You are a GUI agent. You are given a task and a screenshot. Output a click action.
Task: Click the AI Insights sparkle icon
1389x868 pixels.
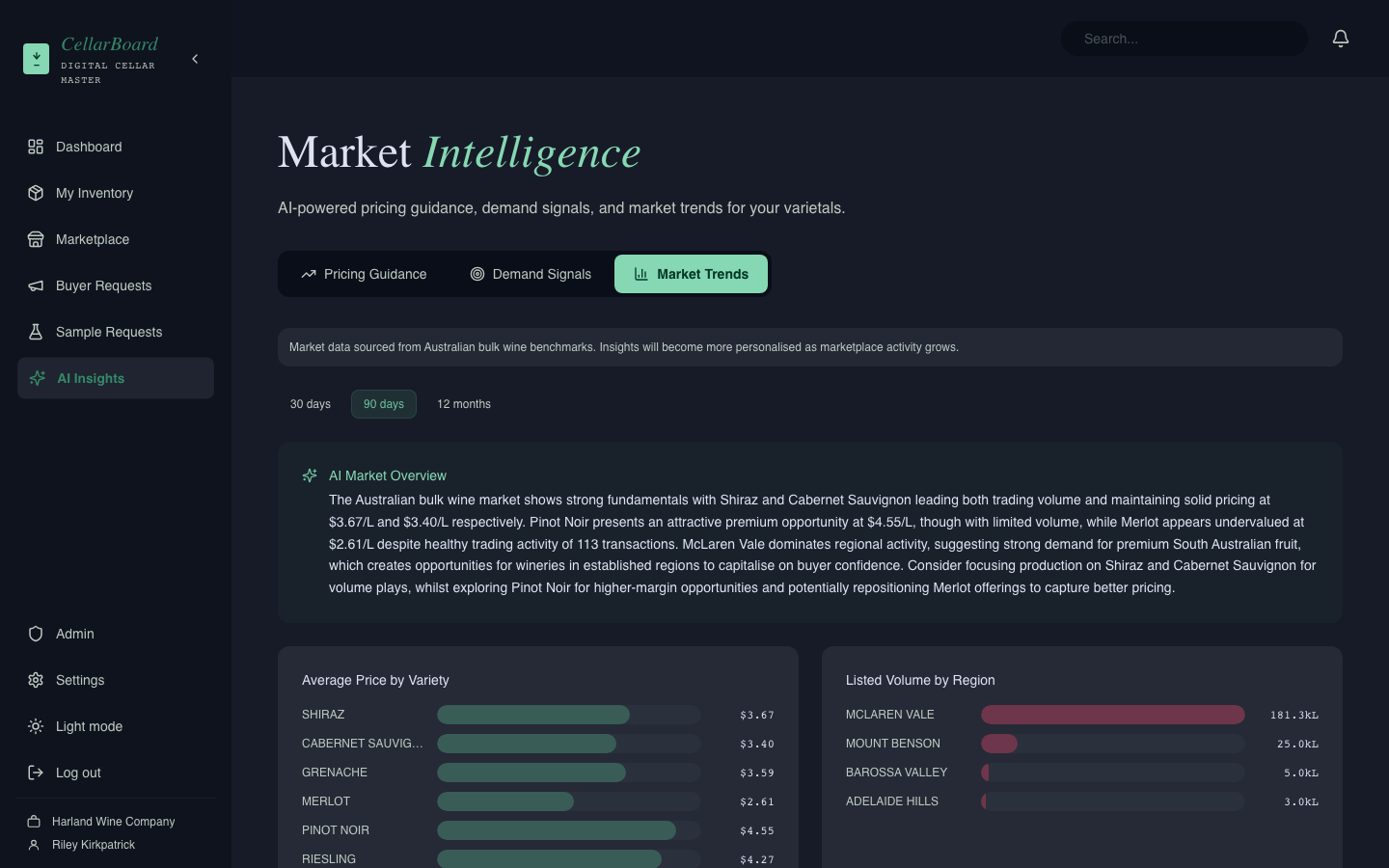click(37, 378)
